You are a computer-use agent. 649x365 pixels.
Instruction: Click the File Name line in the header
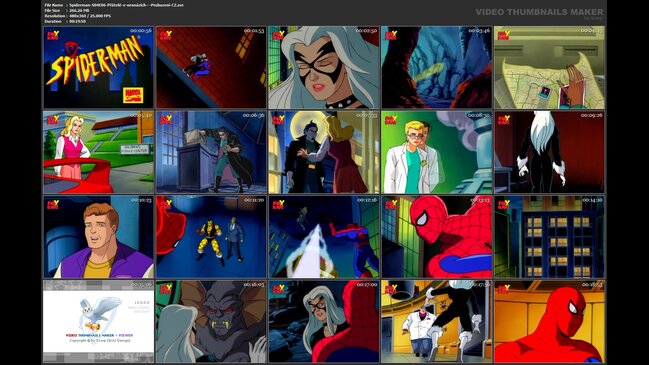pyautogui.click(x=114, y=5)
